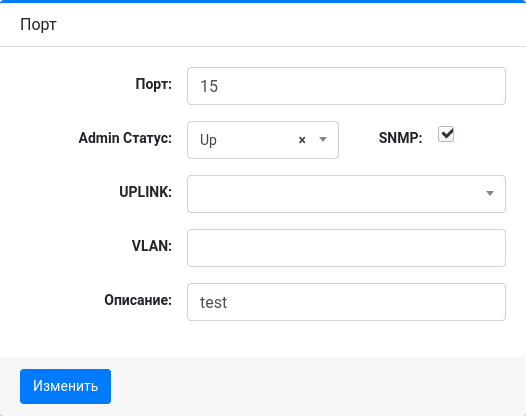
Task: Click the Описание: label
Action: (138, 300)
